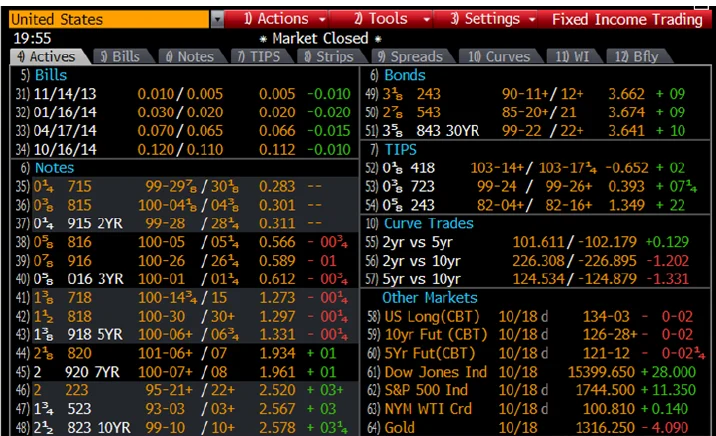Switch to the TIPS tab
This screenshot has height=436, width=716.
(x=262, y=57)
